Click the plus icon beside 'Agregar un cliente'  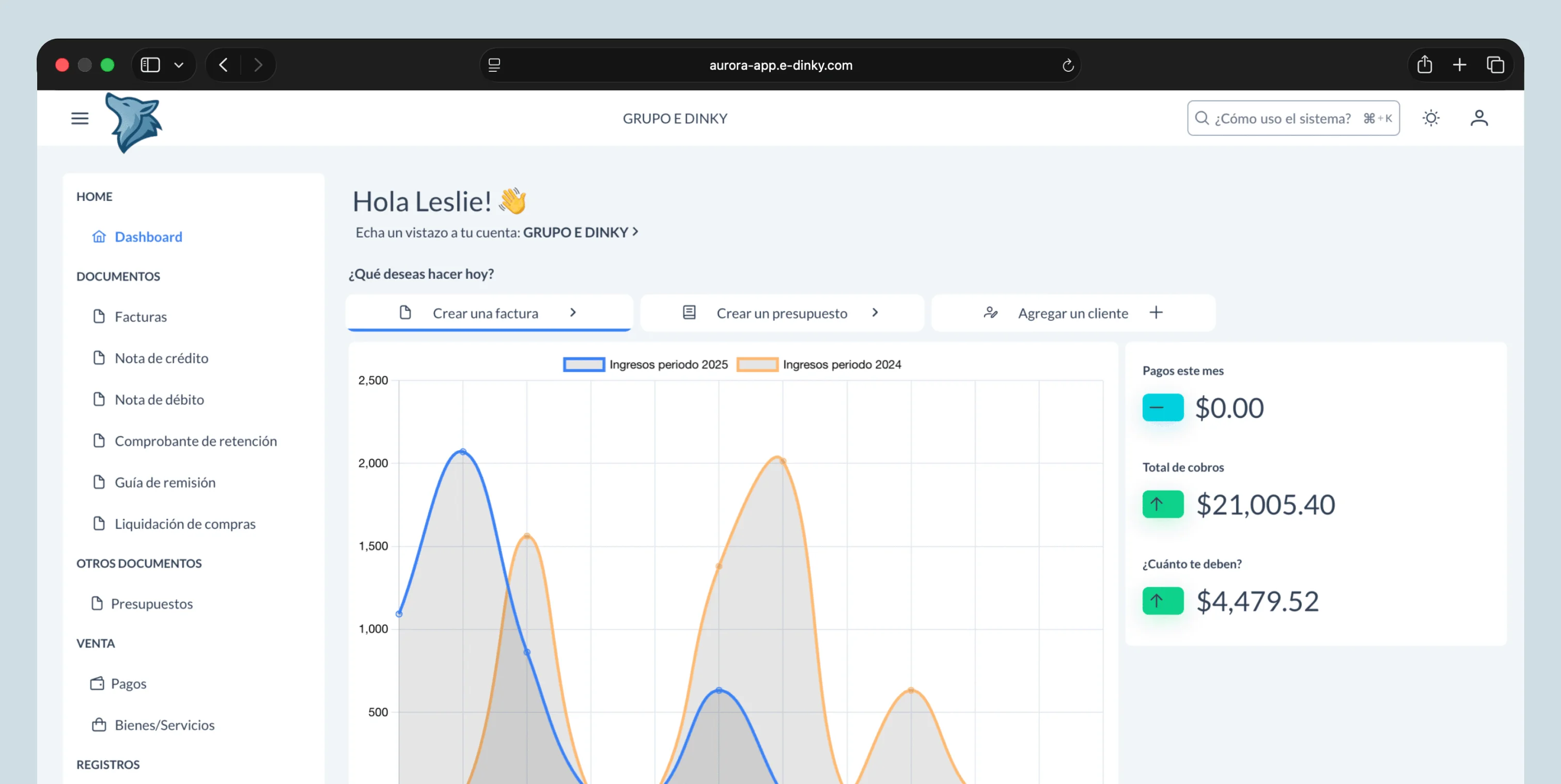pos(1156,312)
